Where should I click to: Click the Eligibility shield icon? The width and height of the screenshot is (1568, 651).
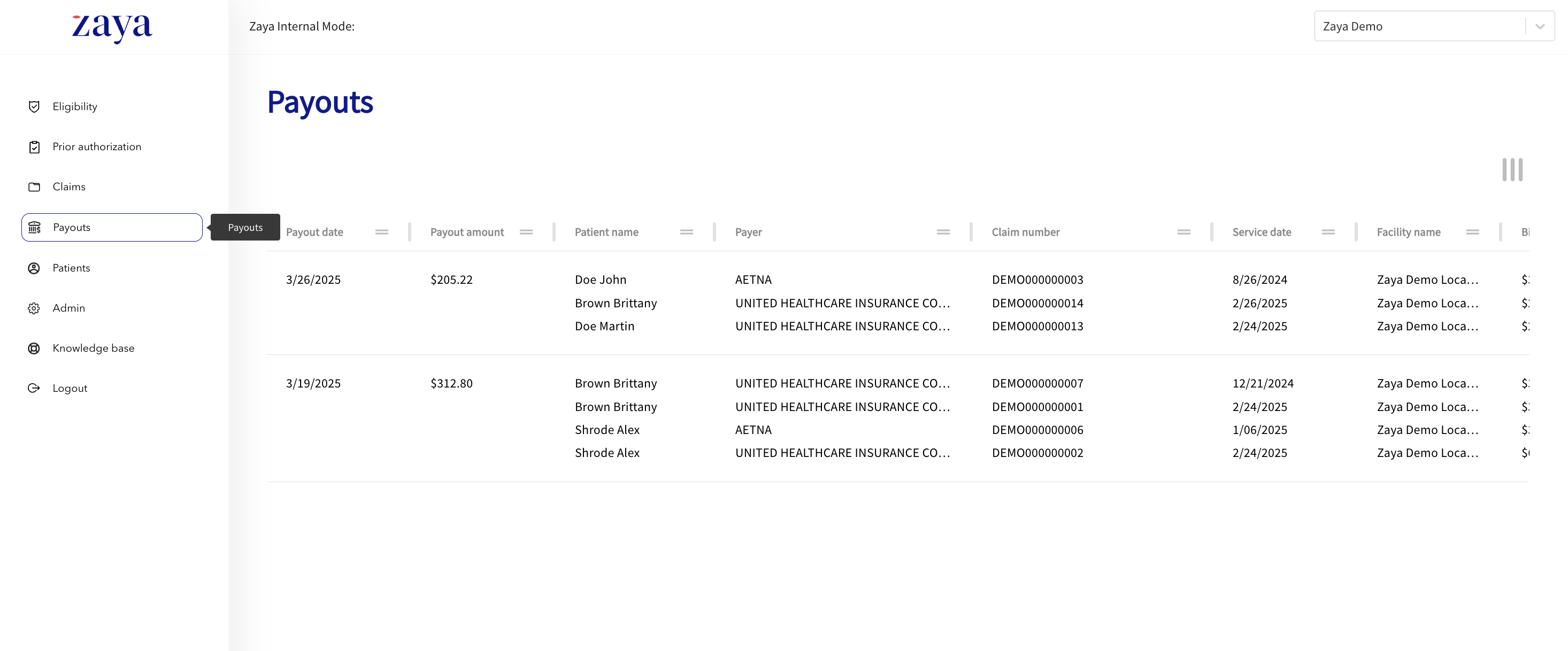[34, 106]
